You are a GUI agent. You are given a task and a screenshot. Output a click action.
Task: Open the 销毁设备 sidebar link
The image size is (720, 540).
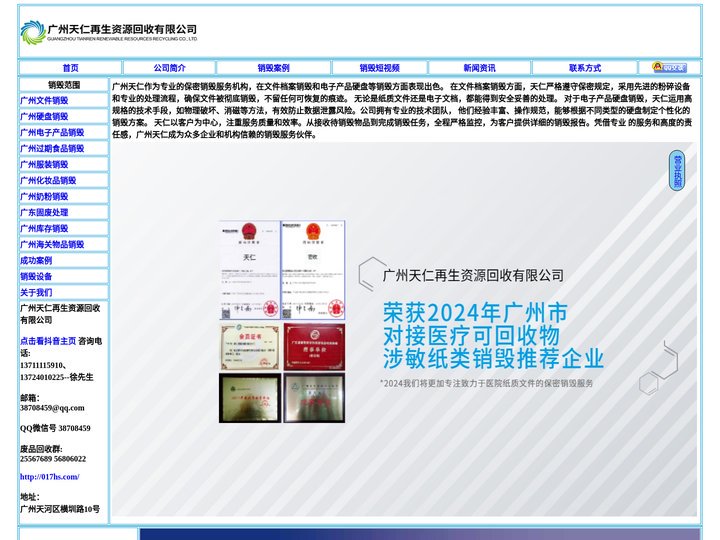[x=36, y=276]
